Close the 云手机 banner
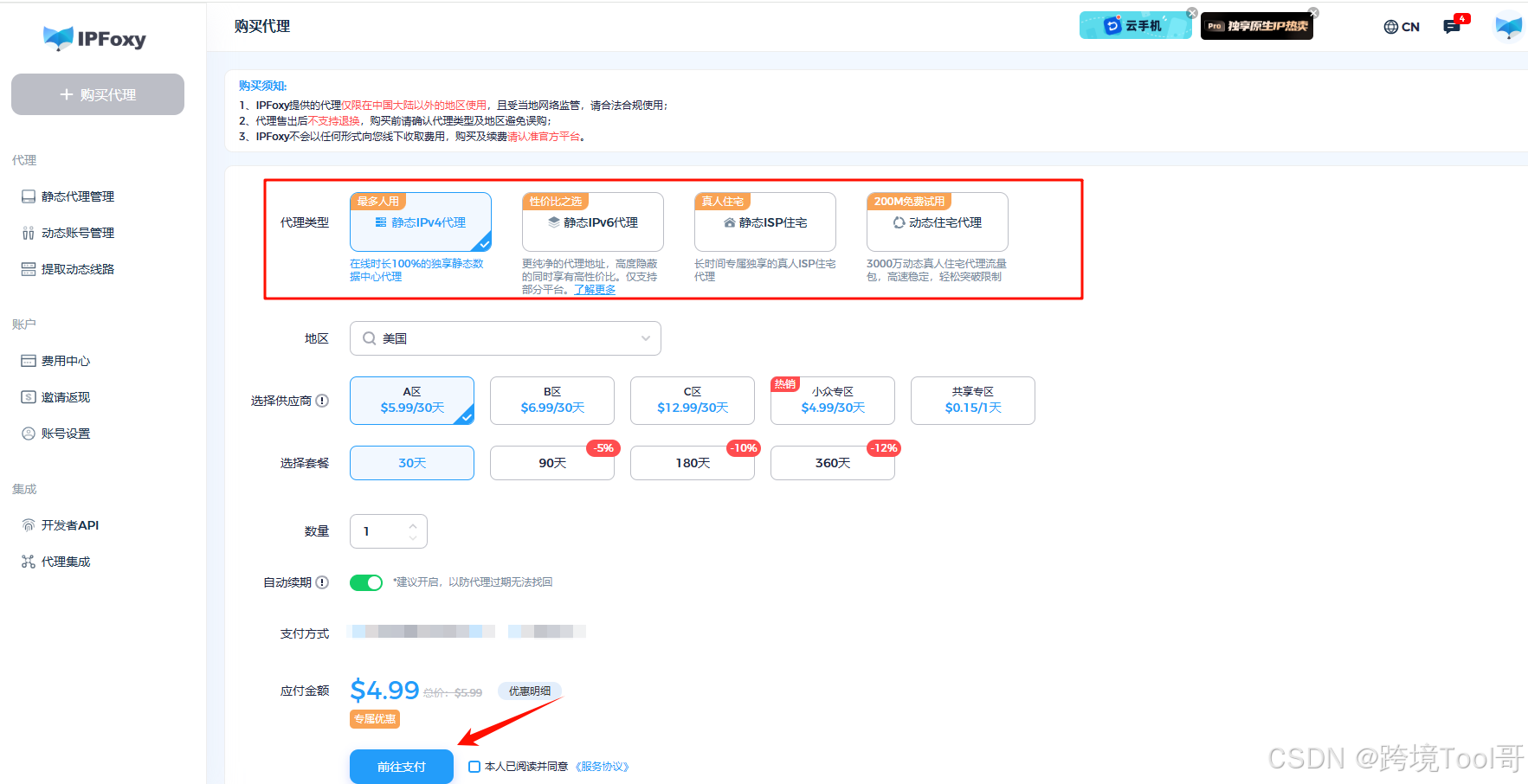 [1192, 13]
